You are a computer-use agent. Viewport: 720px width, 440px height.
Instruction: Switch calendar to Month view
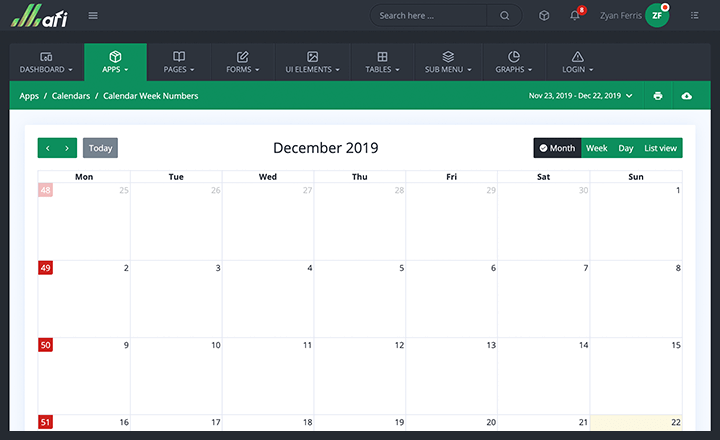click(x=557, y=148)
